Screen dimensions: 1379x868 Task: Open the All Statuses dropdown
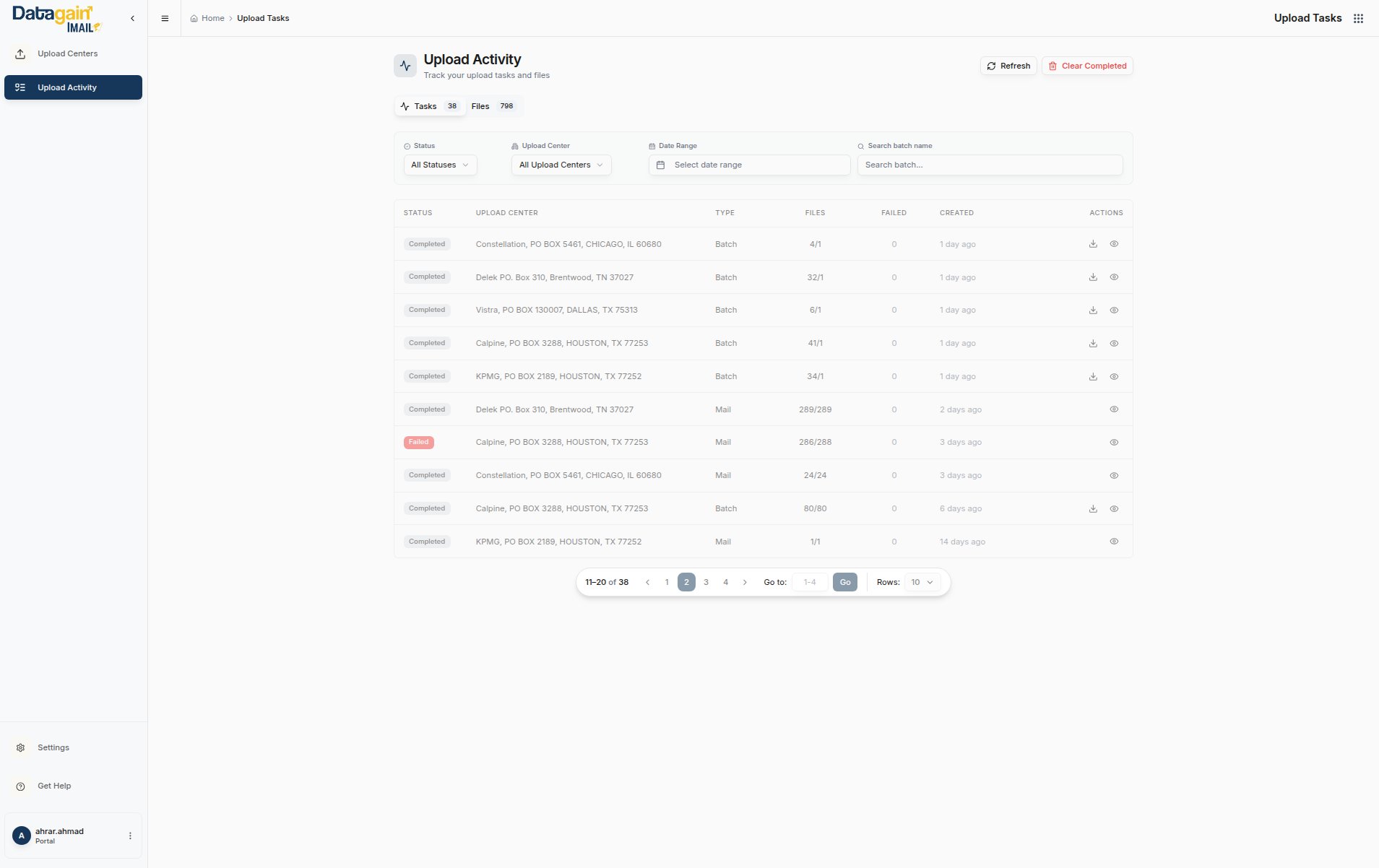[440, 165]
